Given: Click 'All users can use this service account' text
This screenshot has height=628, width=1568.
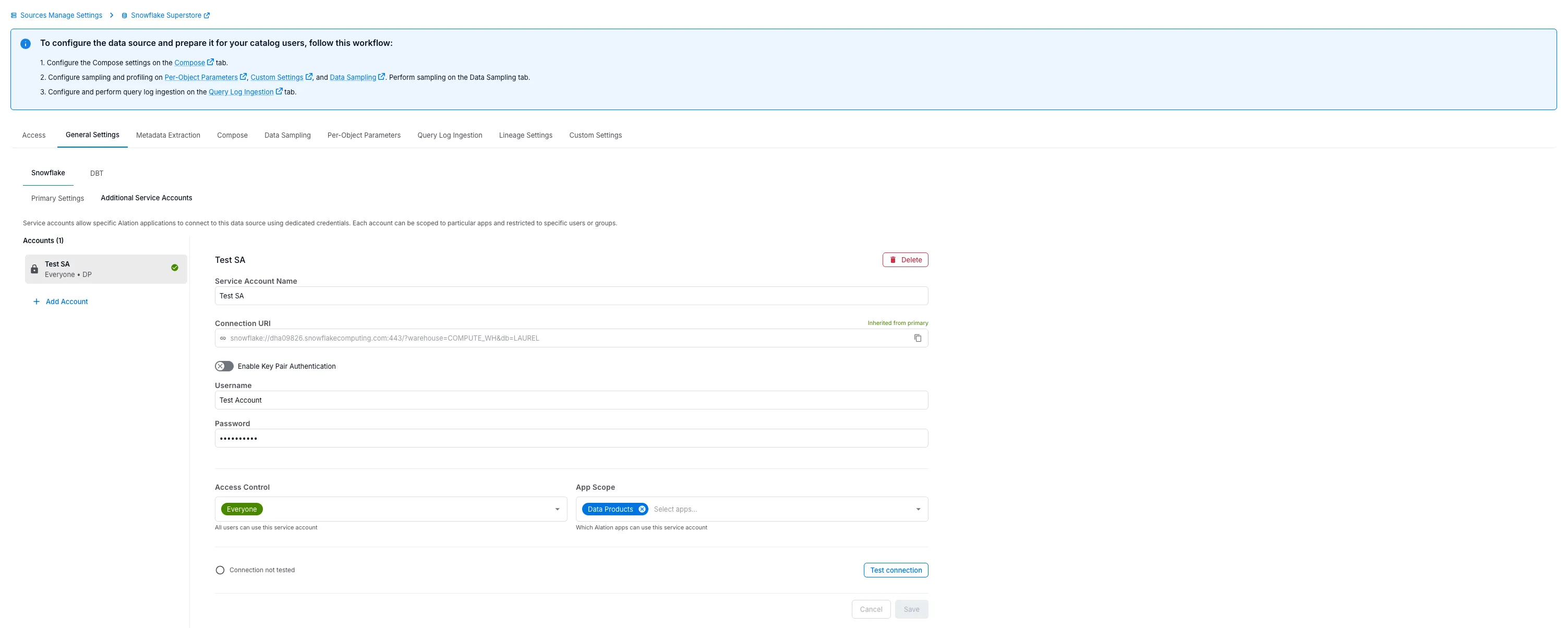Looking at the screenshot, I should tap(266, 528).
